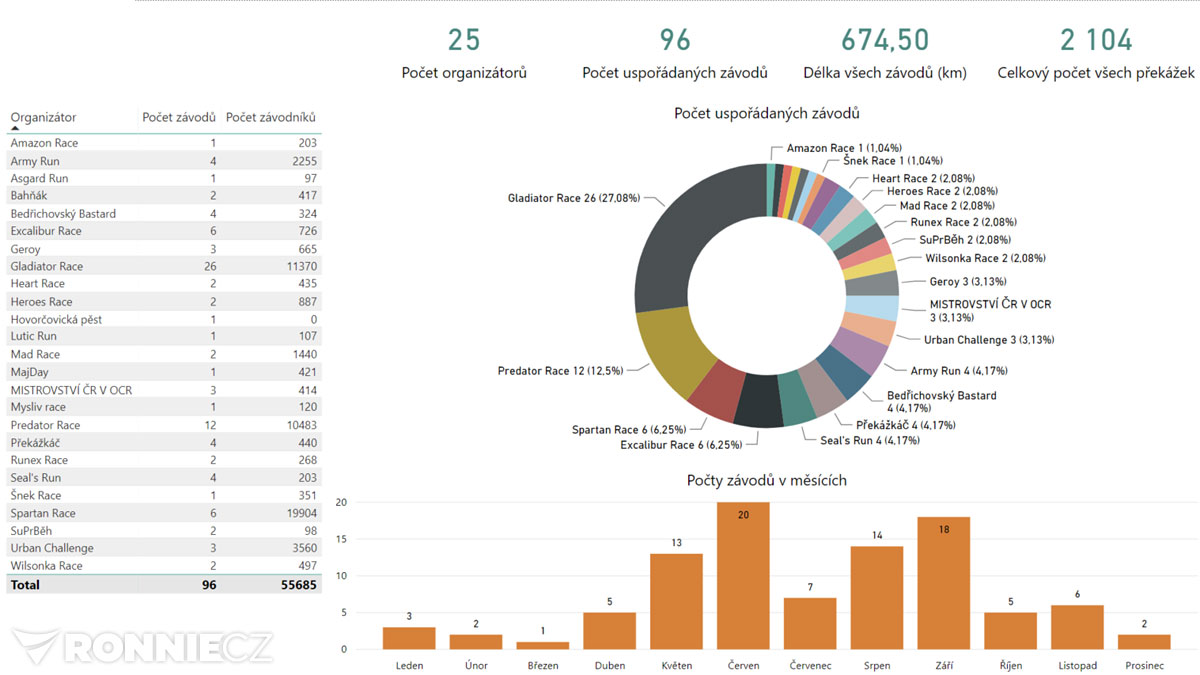Select the Červen bar showing 20
Image resolution: width=1200 pixels, height=675 pixels.
point(743,576)
